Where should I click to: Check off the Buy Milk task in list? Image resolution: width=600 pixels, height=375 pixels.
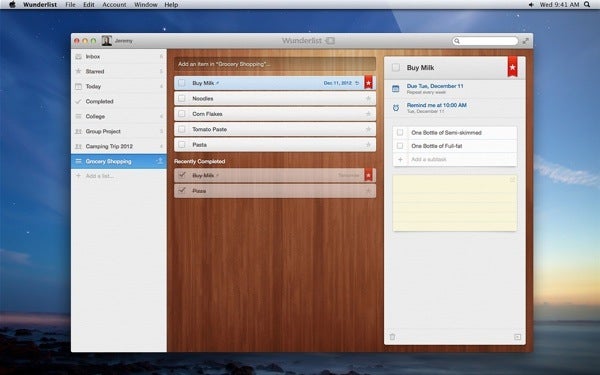[x=182, y=83]
